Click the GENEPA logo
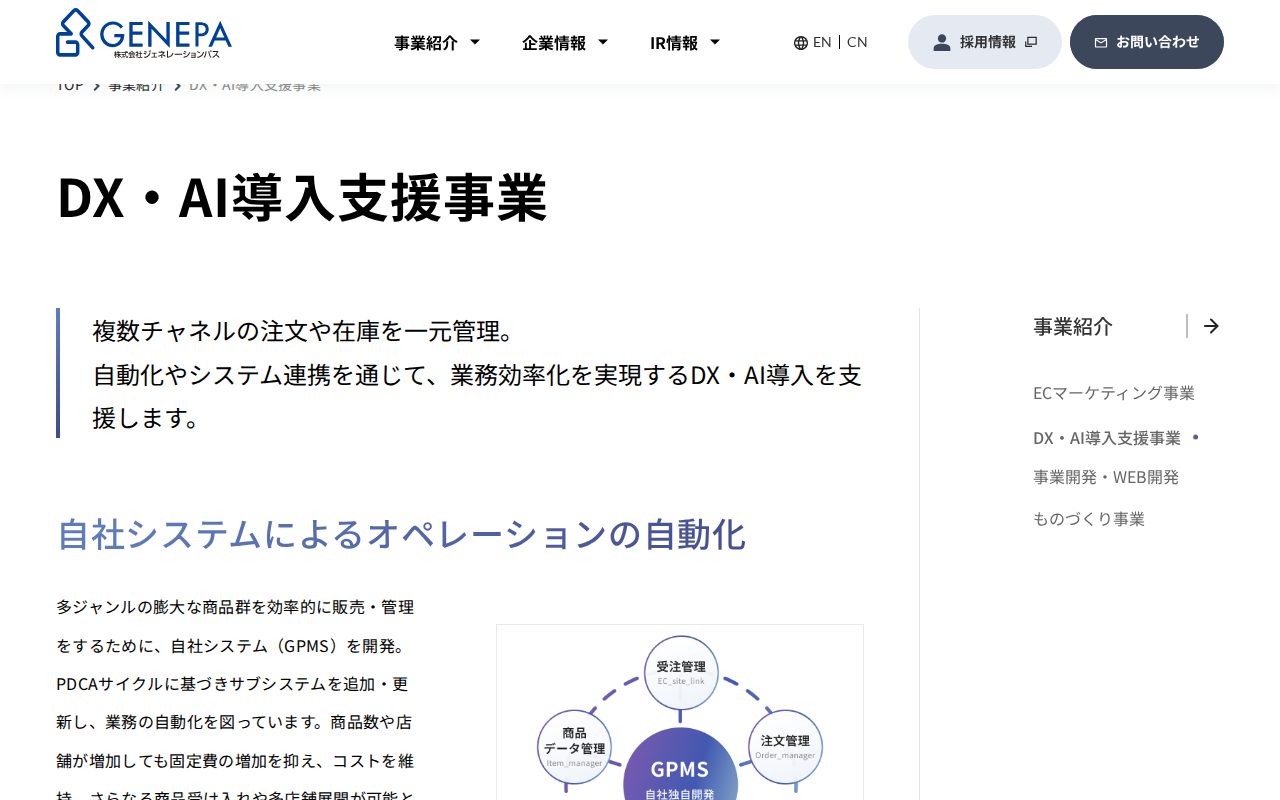 [x=144, y=33]
